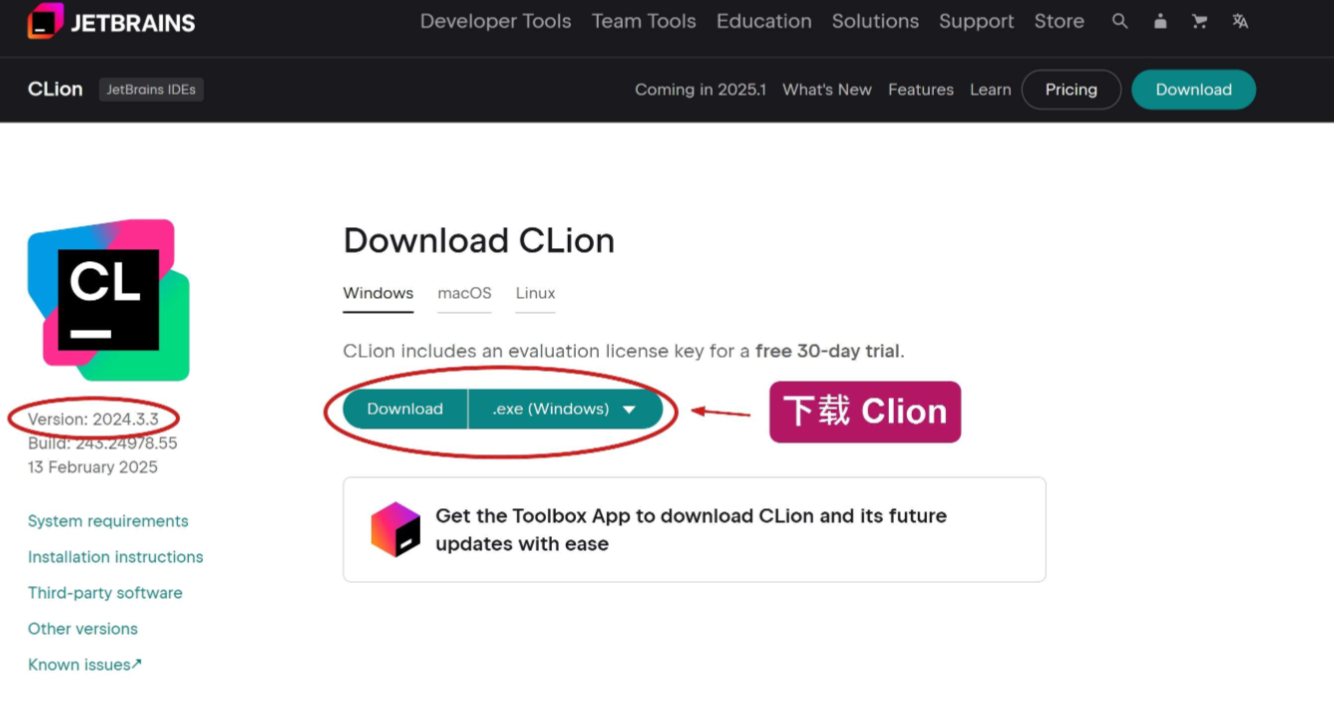1334x720 pixels.
Task: Open the search magnifier icon
Action: coord(1120,21)
